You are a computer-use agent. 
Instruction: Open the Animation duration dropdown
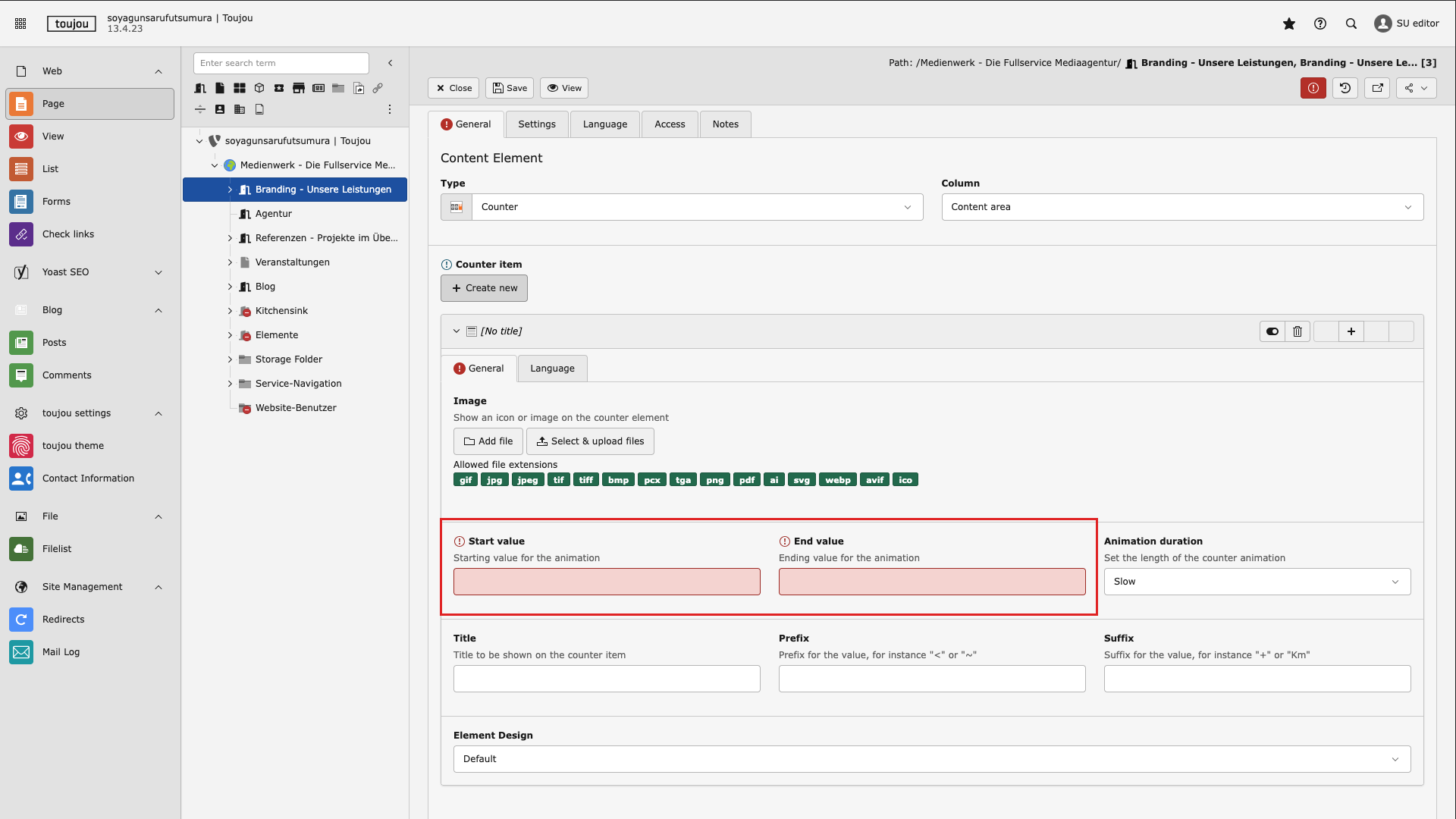click(x=1257, y=582)
